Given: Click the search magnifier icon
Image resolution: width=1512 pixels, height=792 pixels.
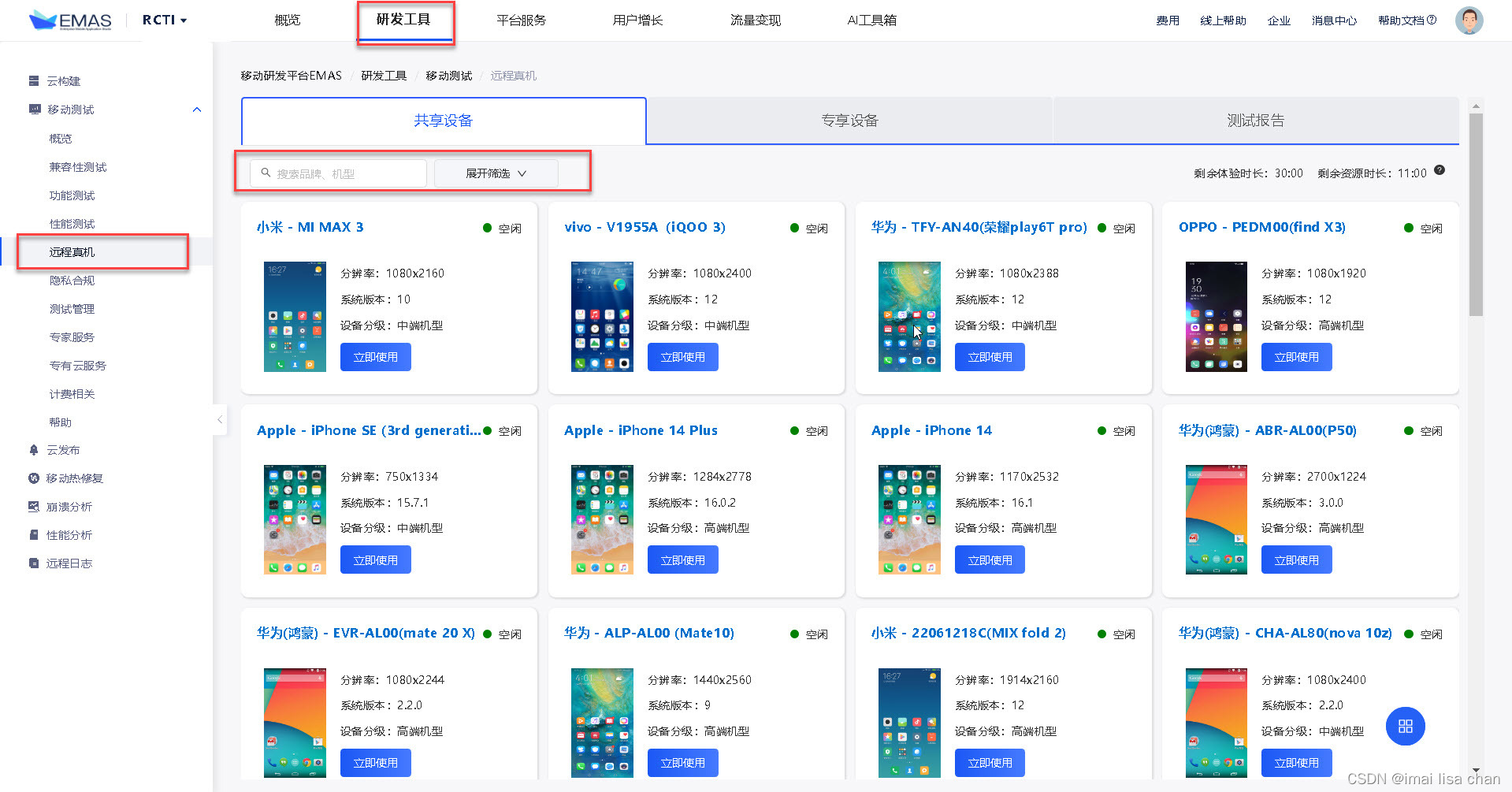Looking at the screenshot, I should (266, 173).
